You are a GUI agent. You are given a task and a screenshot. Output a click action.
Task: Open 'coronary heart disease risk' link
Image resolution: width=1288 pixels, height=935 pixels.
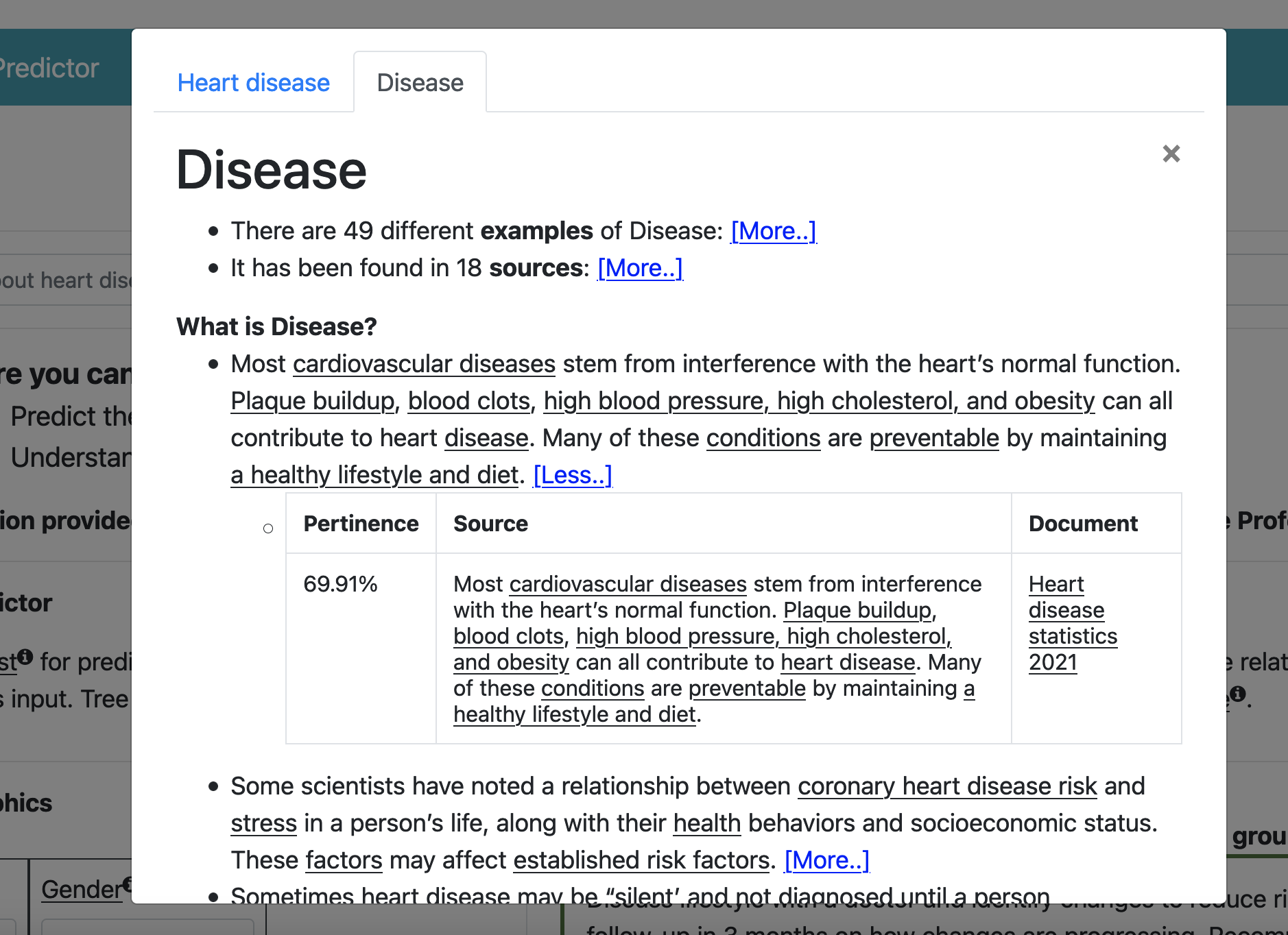coord(946,786)
